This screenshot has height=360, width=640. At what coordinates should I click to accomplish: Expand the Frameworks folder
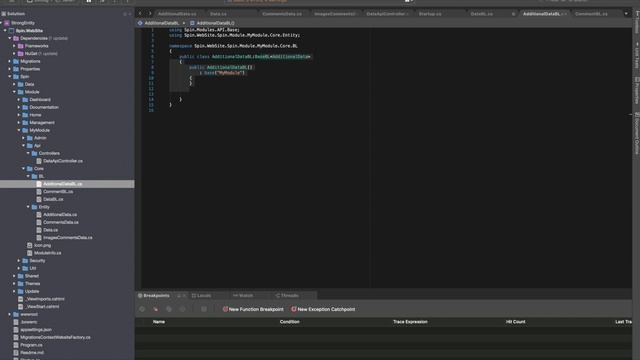coord(14,46)
